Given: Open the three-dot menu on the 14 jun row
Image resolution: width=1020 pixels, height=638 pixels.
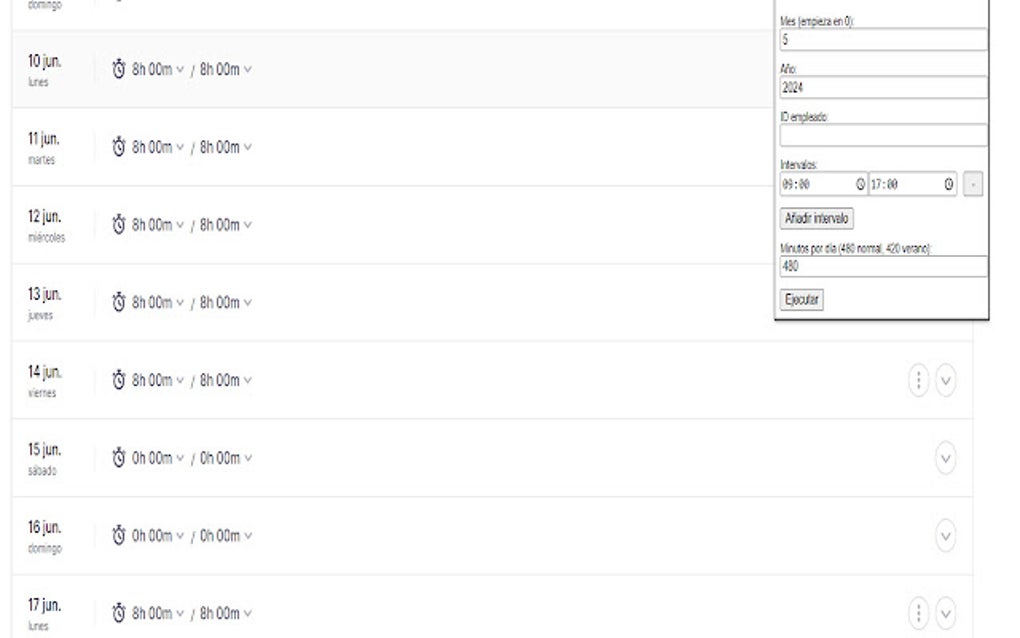Looking at the screenshot, I should pos(917,380).
